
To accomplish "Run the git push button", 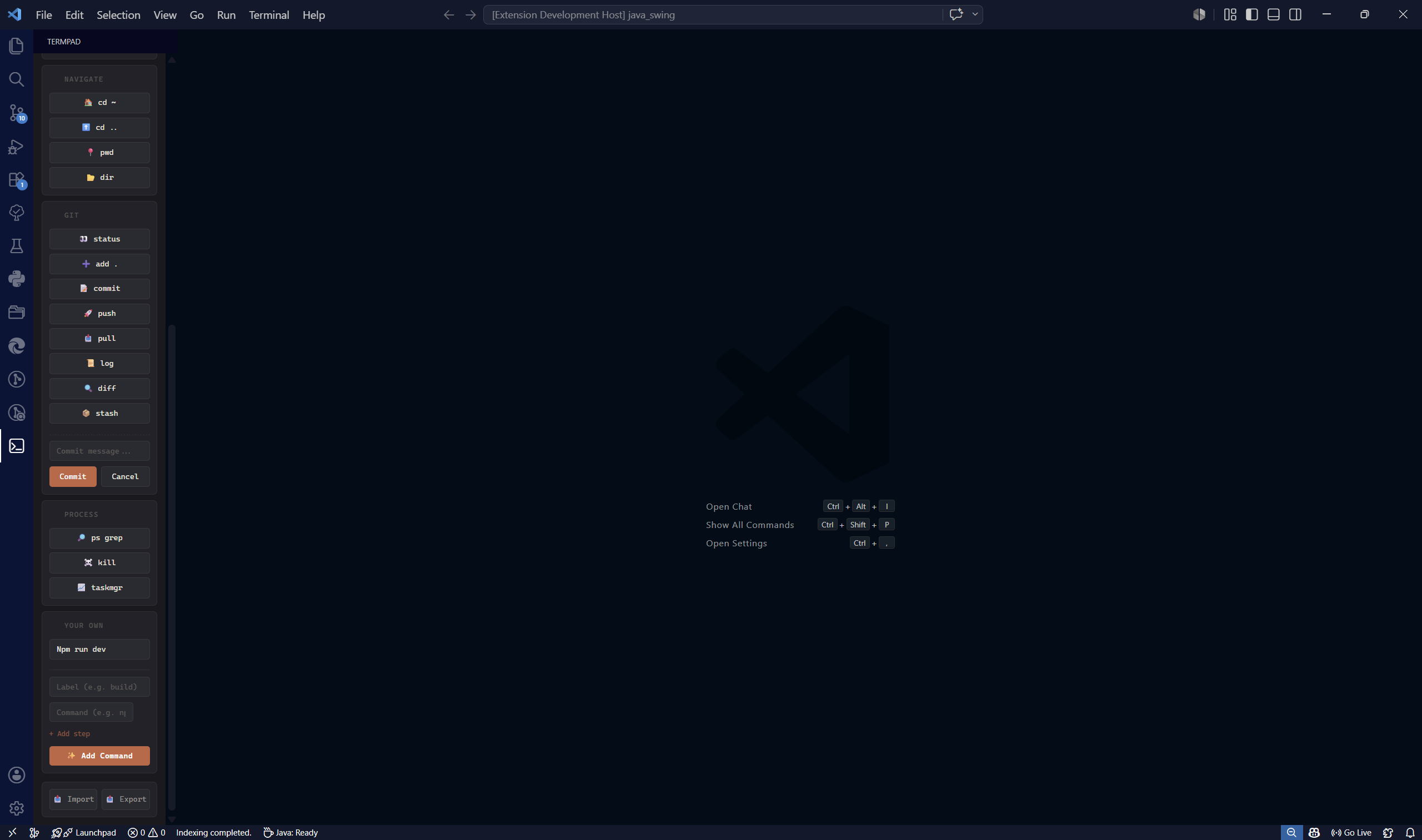I will tap(99, 314).
